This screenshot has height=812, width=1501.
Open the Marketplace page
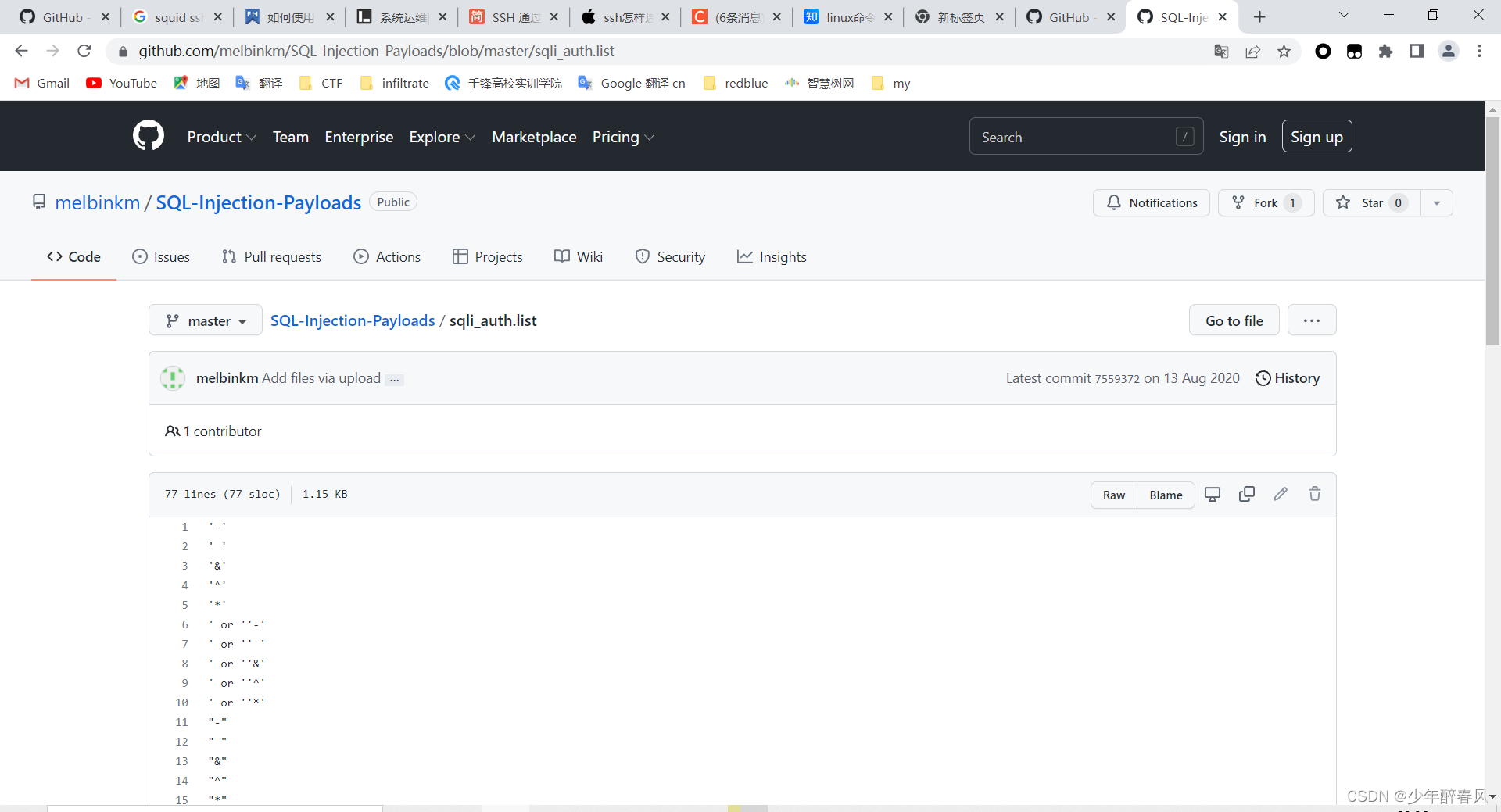point(534,137)
